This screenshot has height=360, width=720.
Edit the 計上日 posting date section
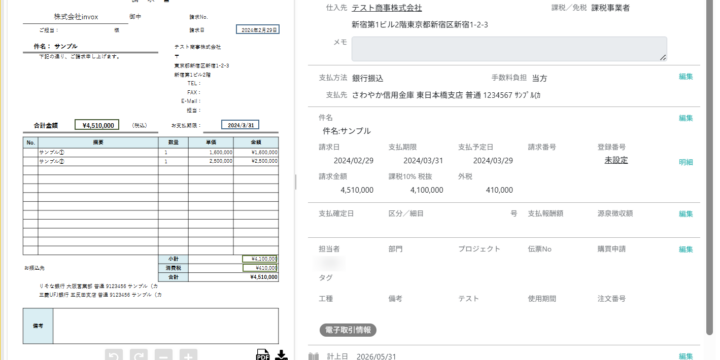(686, 356)
